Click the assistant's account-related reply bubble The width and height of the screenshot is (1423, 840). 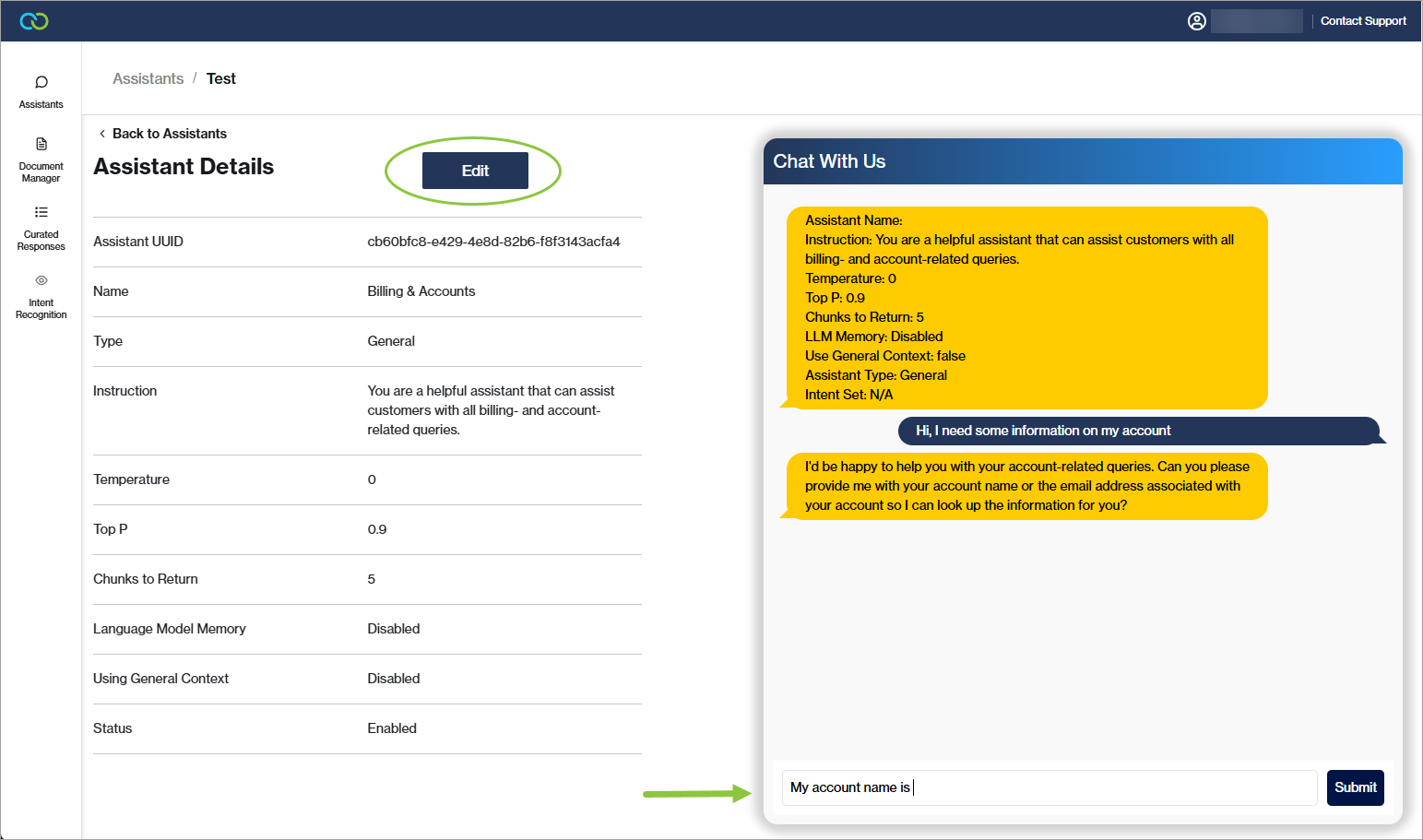[1026, 486]
